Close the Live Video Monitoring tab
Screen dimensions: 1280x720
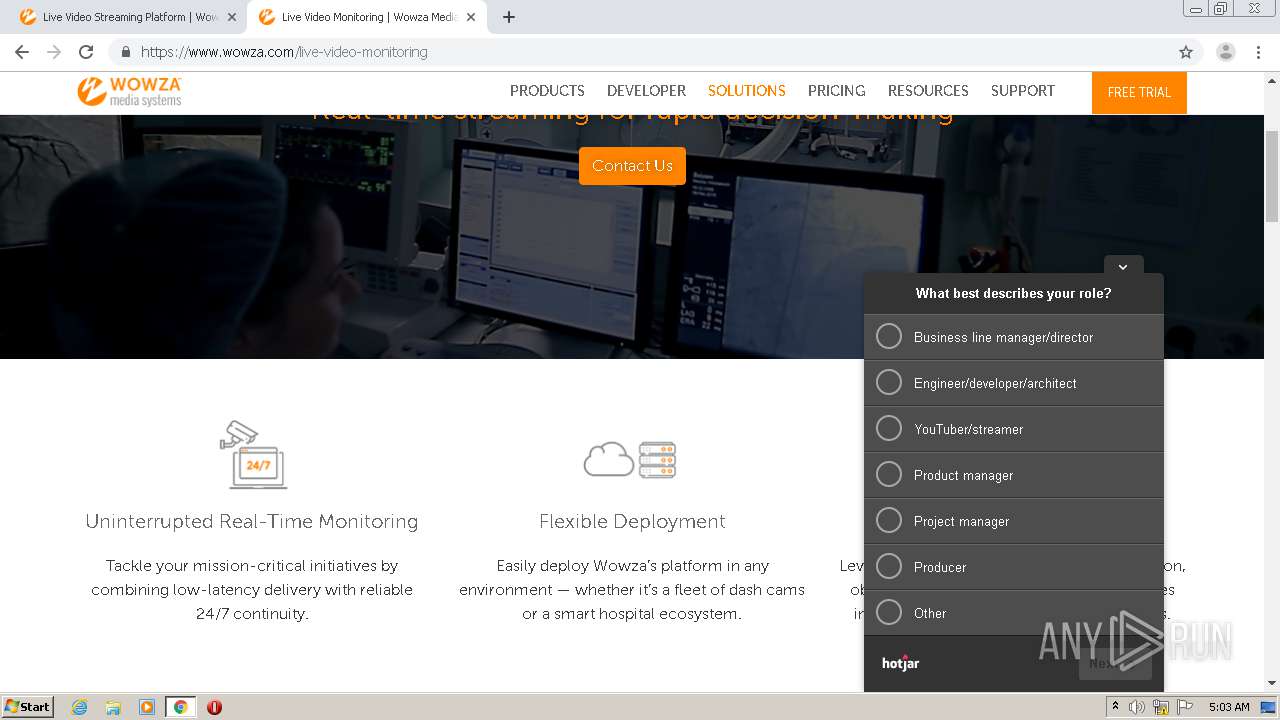(471, 17)
